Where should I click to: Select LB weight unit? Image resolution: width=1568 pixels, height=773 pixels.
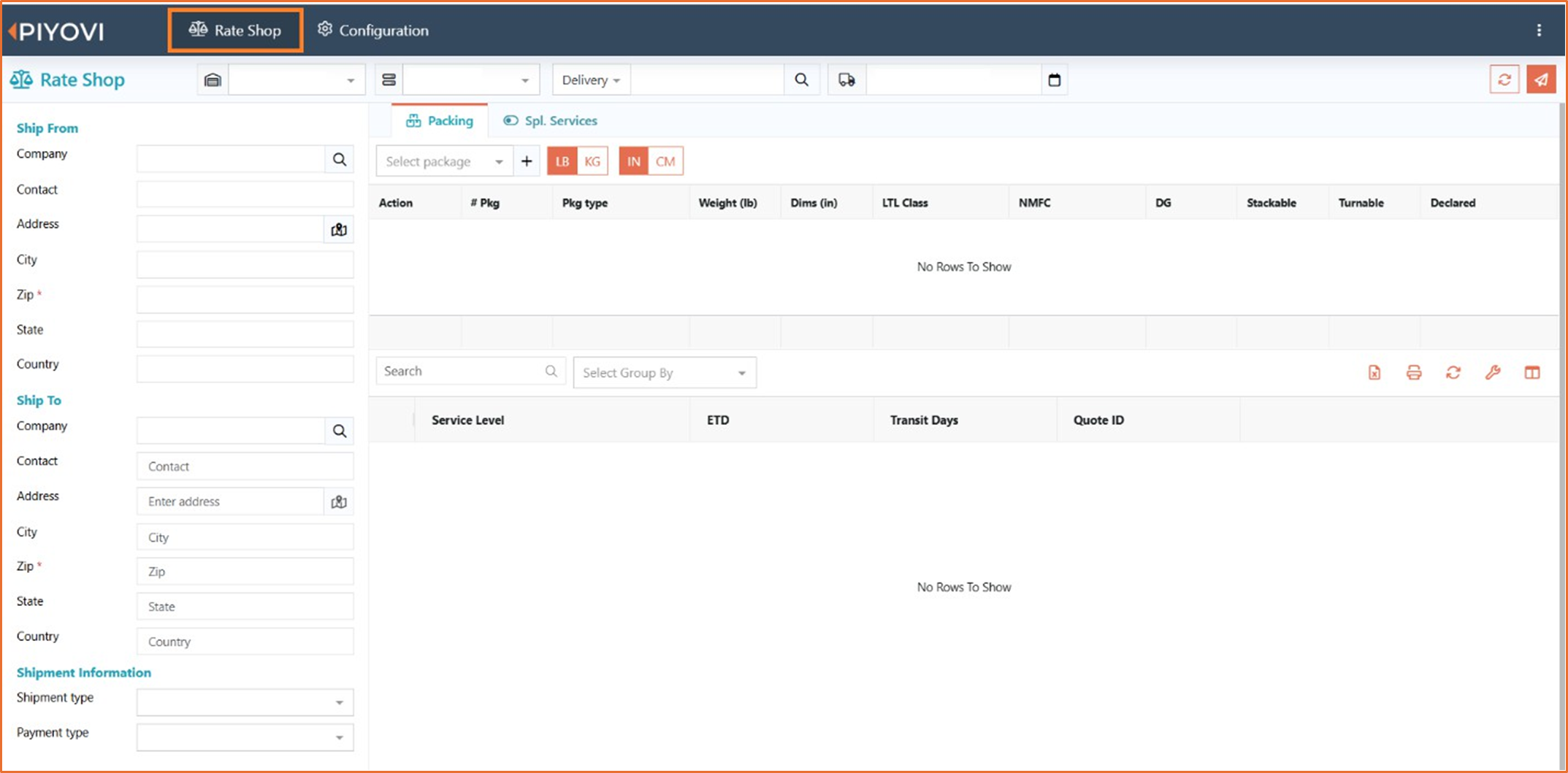click(x=562, y=161)
